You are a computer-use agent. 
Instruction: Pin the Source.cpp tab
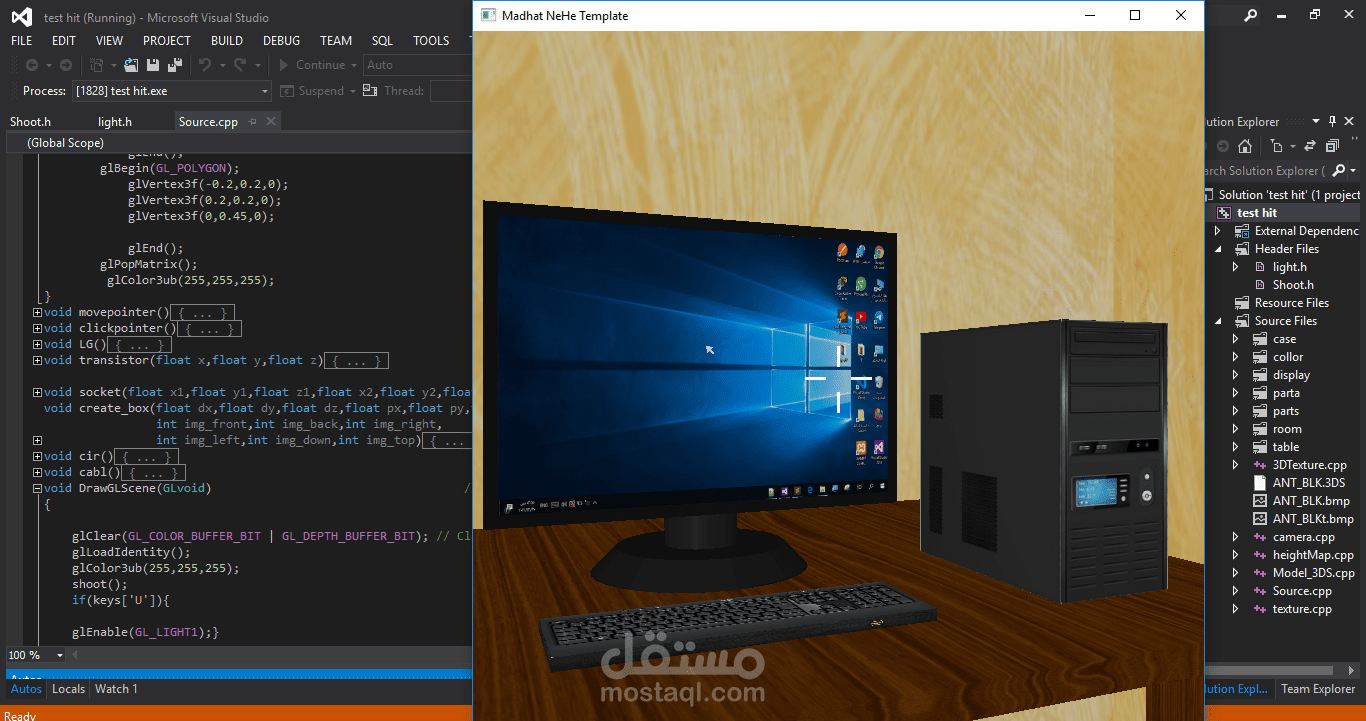252,122
